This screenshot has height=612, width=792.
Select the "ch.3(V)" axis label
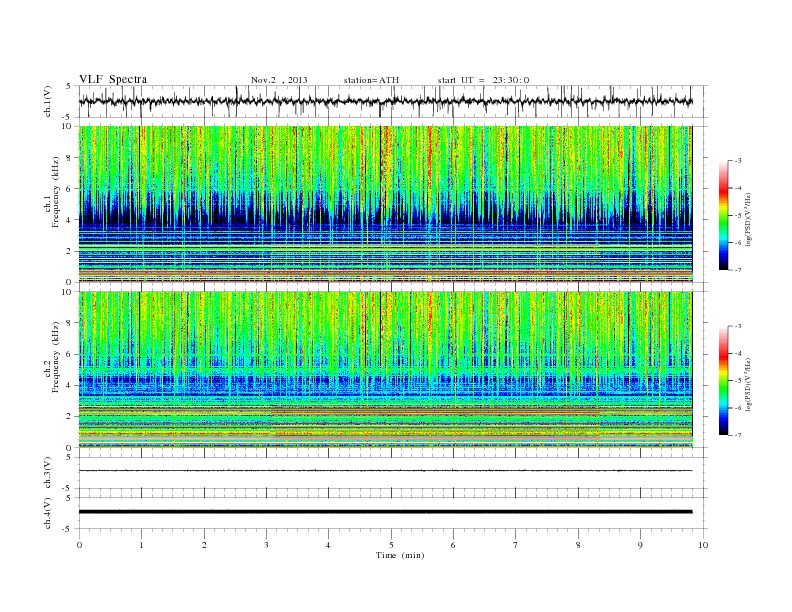pyautogui.click(x=48, y=473)
